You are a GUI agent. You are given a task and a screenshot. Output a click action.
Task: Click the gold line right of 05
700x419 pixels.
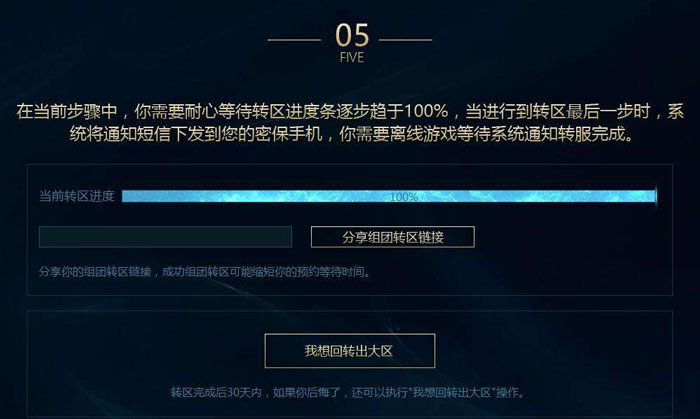(406, 40)
